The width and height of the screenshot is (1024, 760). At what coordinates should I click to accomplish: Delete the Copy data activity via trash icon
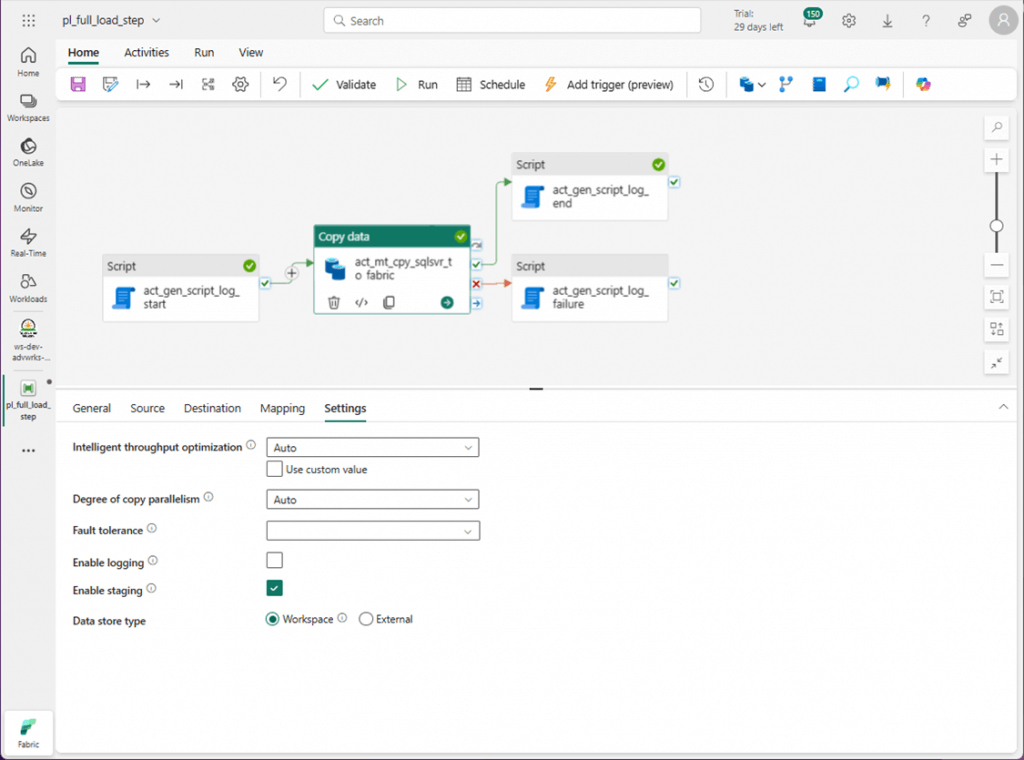coord(333,302)
